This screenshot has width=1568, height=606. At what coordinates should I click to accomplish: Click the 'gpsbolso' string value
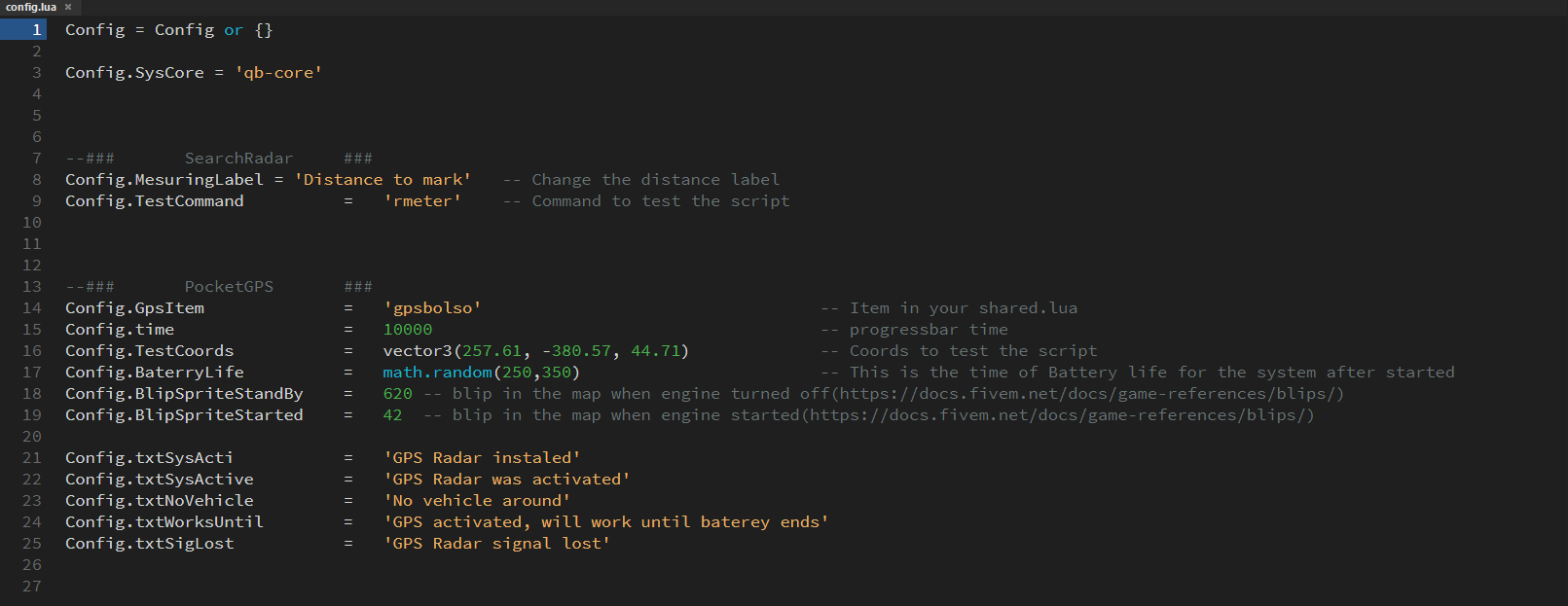432,307
